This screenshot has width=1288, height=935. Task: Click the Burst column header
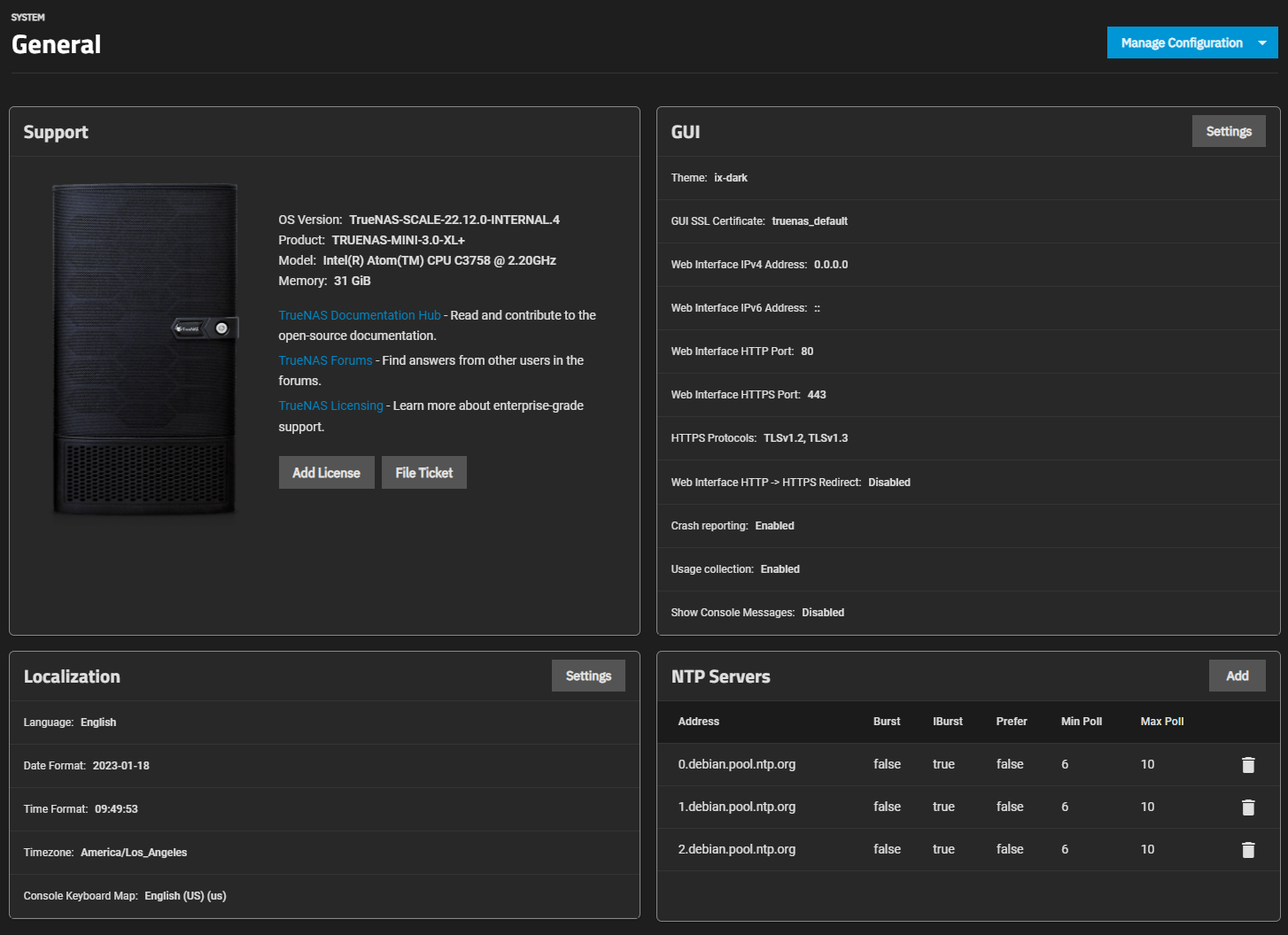(x=887, y=722)
